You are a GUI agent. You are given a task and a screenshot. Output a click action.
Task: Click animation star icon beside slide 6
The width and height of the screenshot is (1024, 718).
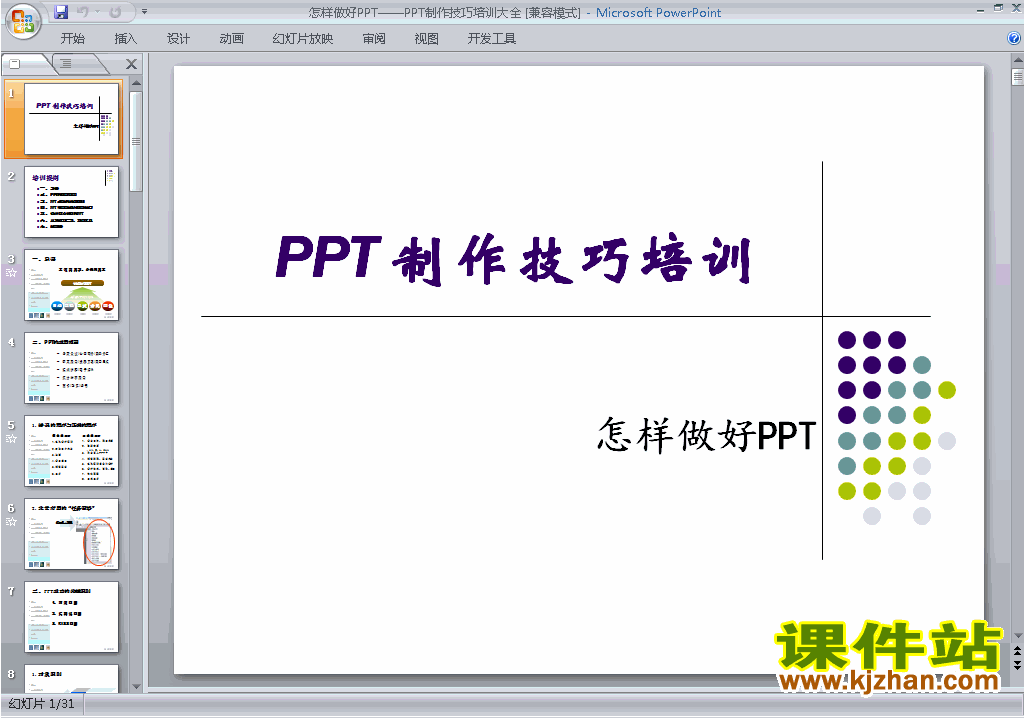[x=11, y=521]
